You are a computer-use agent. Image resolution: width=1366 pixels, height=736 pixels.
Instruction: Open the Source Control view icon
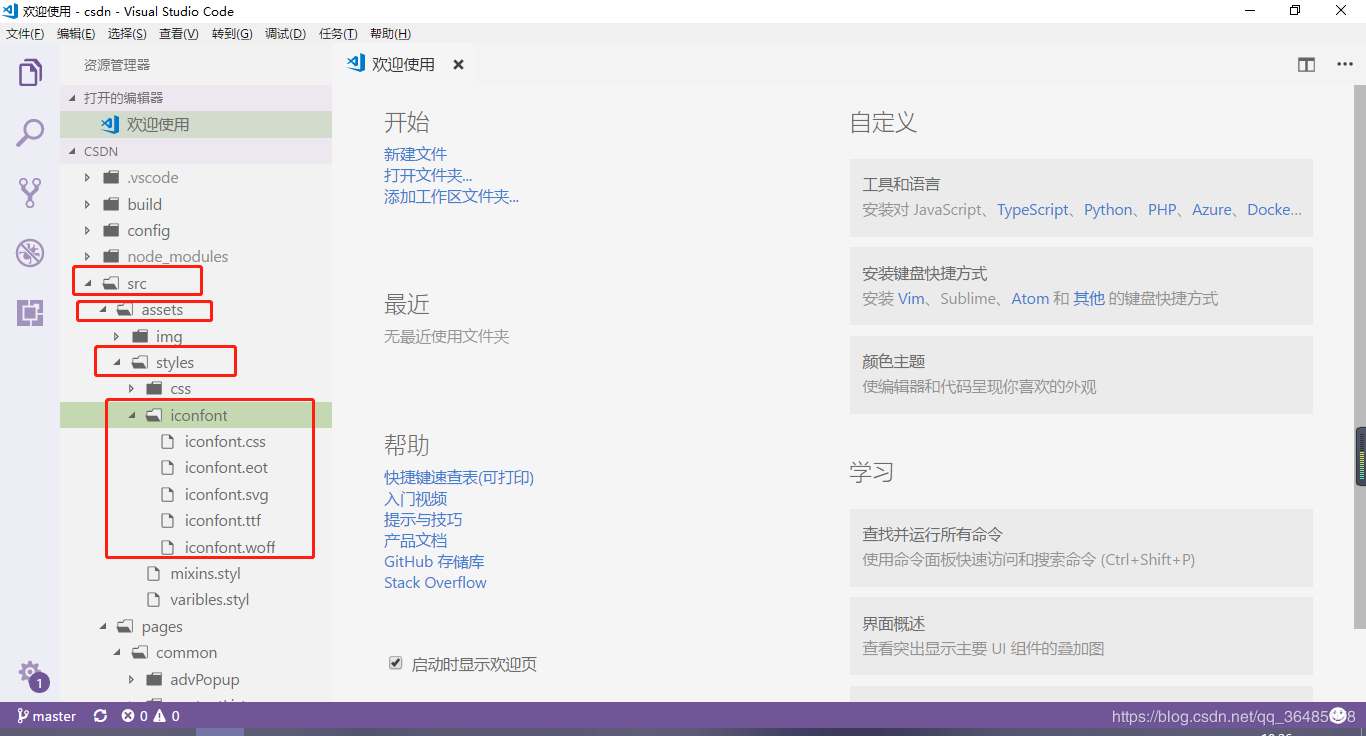click(x=29, y=192)
